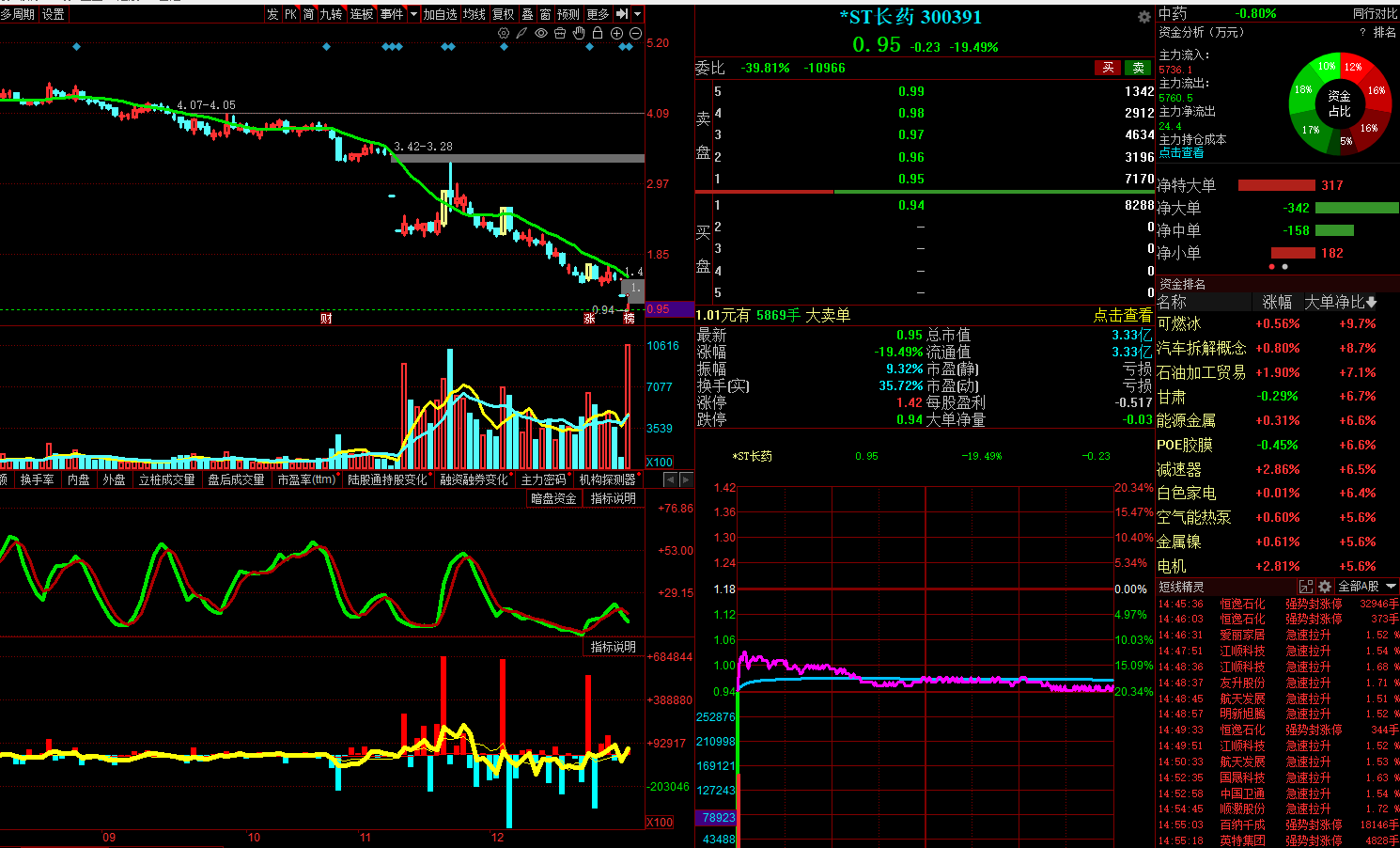
Task: Jump to latest with arrow-to-bar icon
Action: (622, 14)
